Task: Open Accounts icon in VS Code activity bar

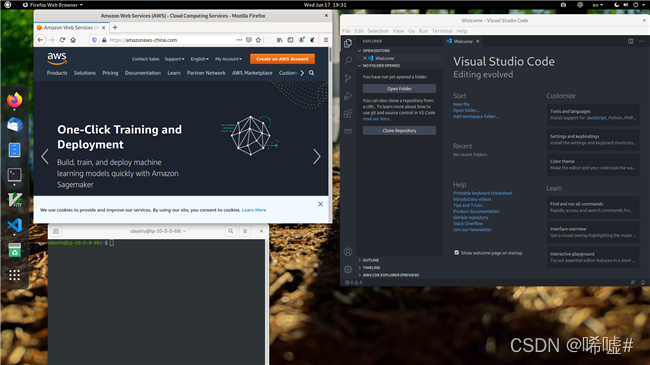Action: point(348,252)
